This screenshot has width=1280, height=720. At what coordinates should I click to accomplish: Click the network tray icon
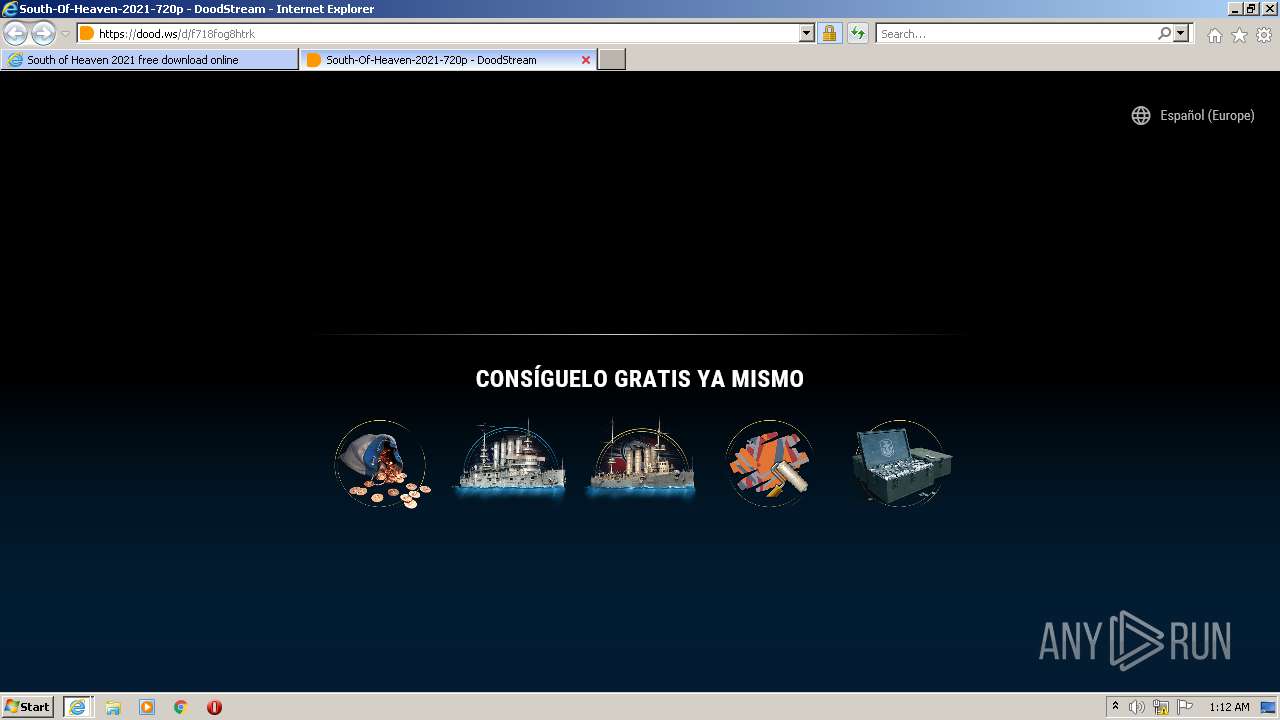pyautogui.click(x=1161, y=707)
